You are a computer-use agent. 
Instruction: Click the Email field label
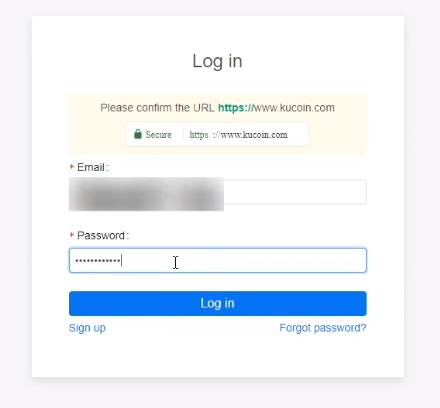(x=92, y=167)
